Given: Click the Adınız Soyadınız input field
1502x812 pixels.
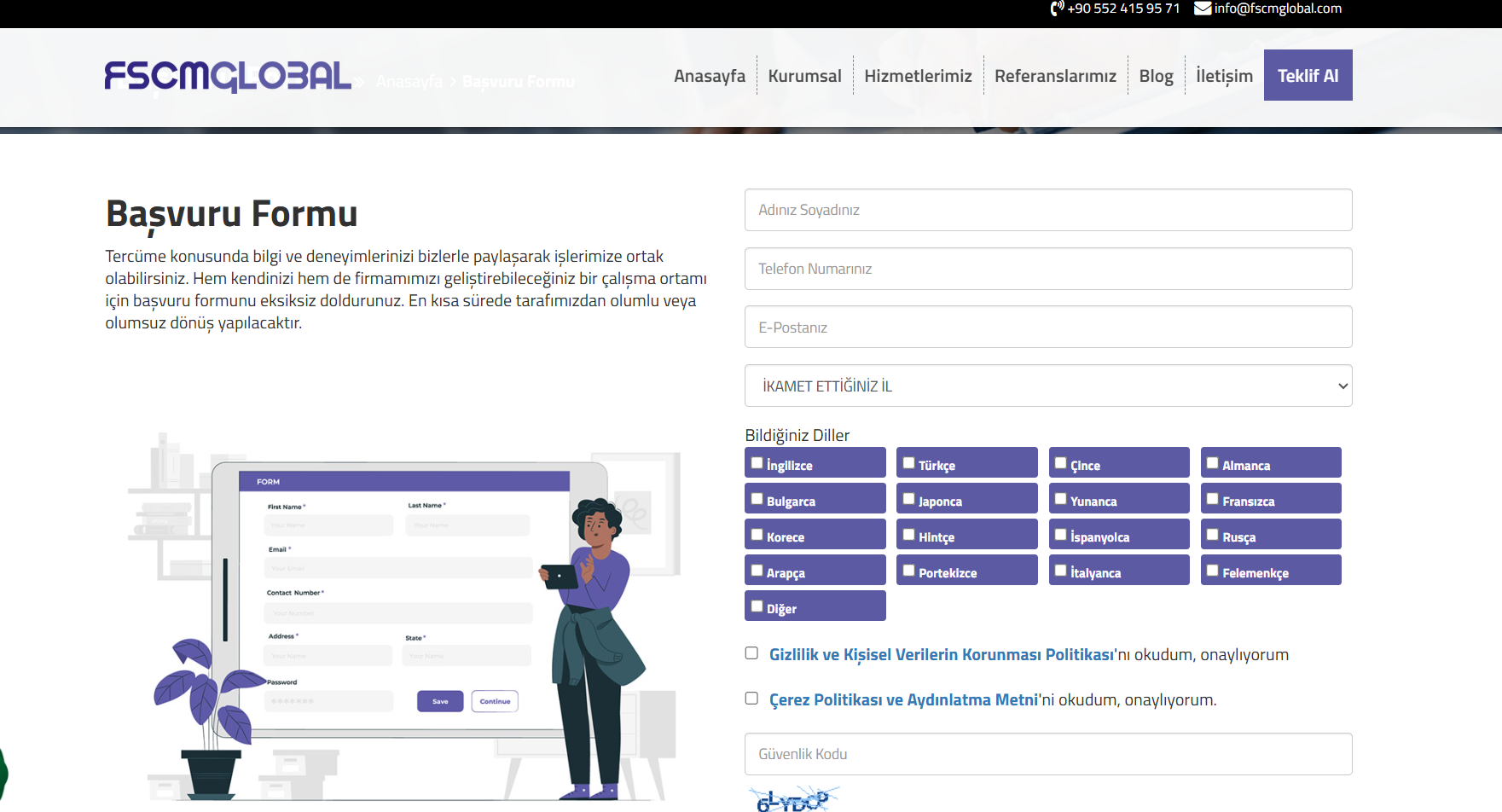Looking at the screenshot, I should click(x=1047, y=210).
